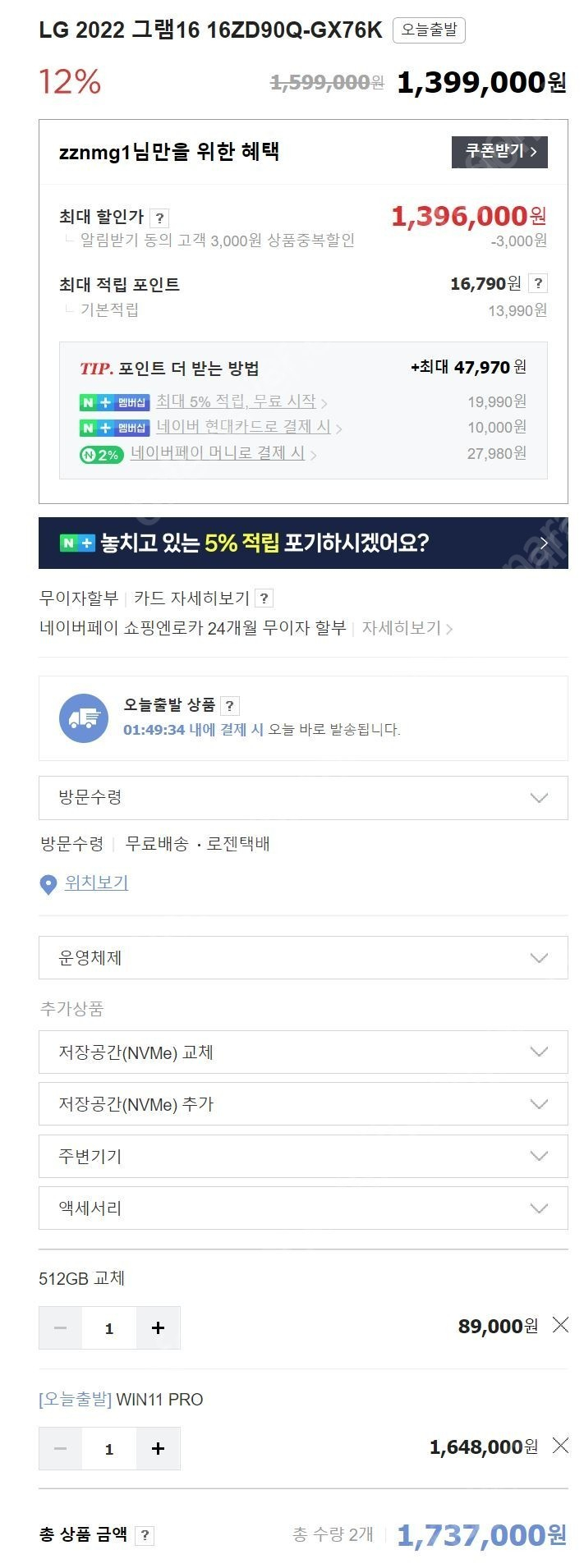The image size is (584, 1568).
Task: Click the N 2% Naver Pay badge icon
Action: coord(99,453)
